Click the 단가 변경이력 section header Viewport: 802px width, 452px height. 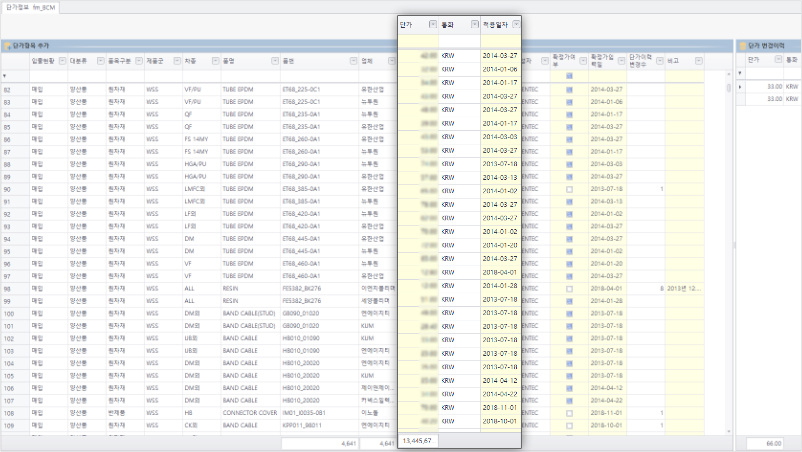pyautogui.click(x=769, y=46)
